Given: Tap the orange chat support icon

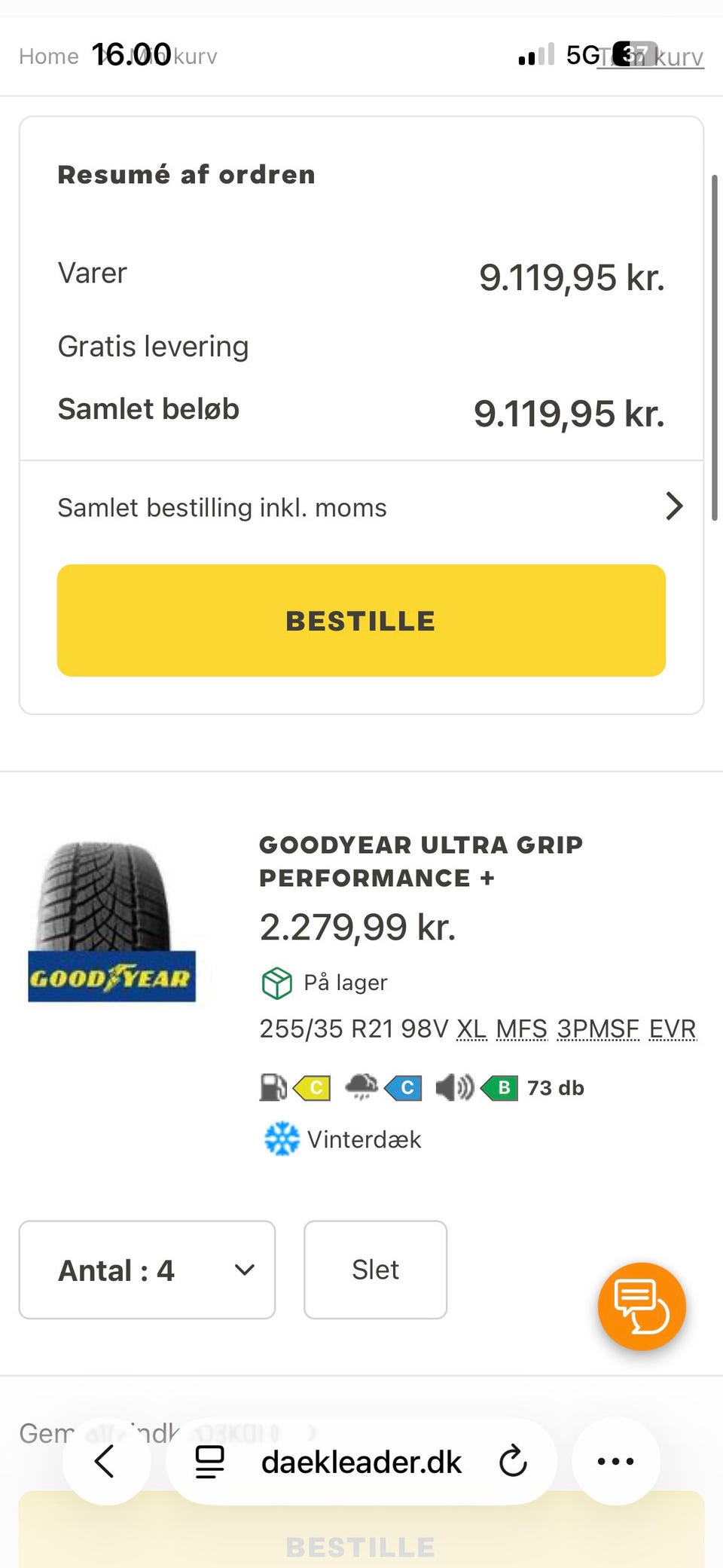Looking at the screenshot, I should click(642, 1307).
